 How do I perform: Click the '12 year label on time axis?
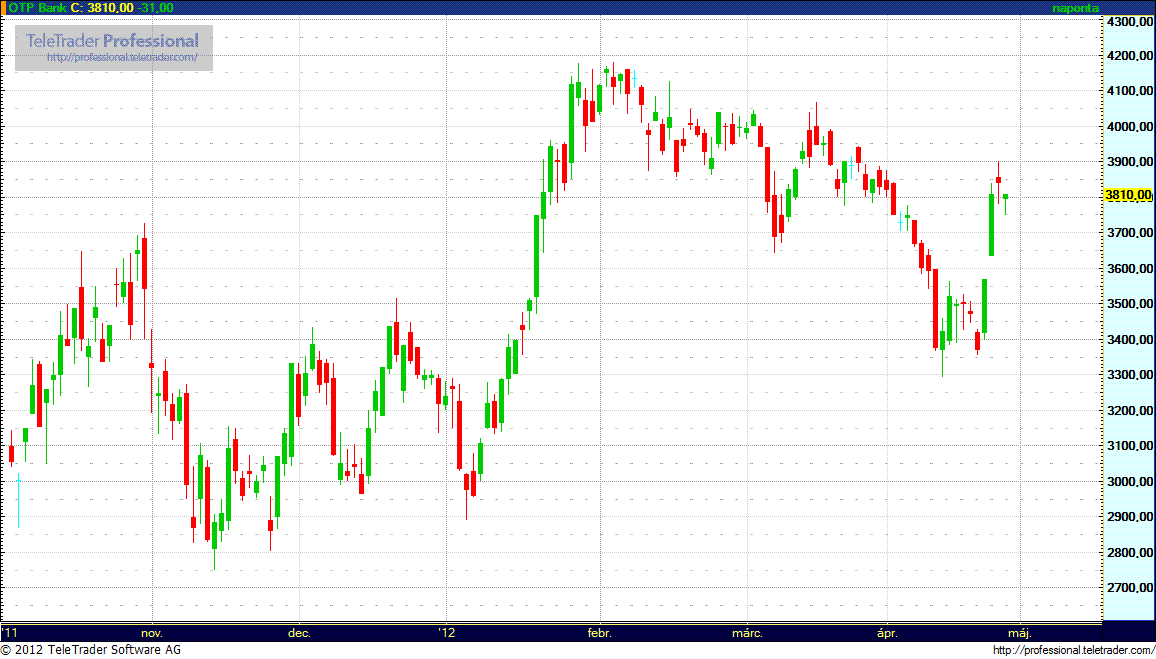445,632
